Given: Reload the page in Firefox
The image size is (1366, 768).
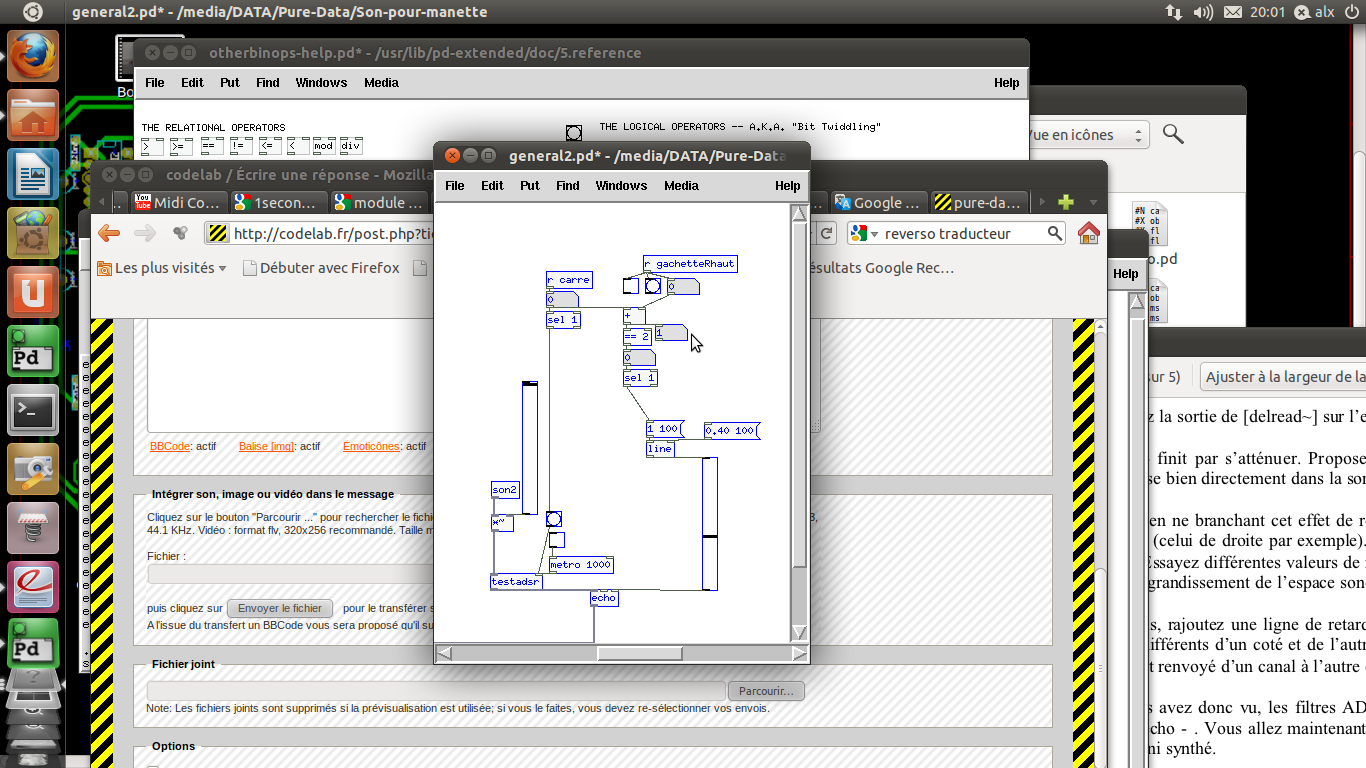Looking at the screenshot, I should tap(827, 233).
